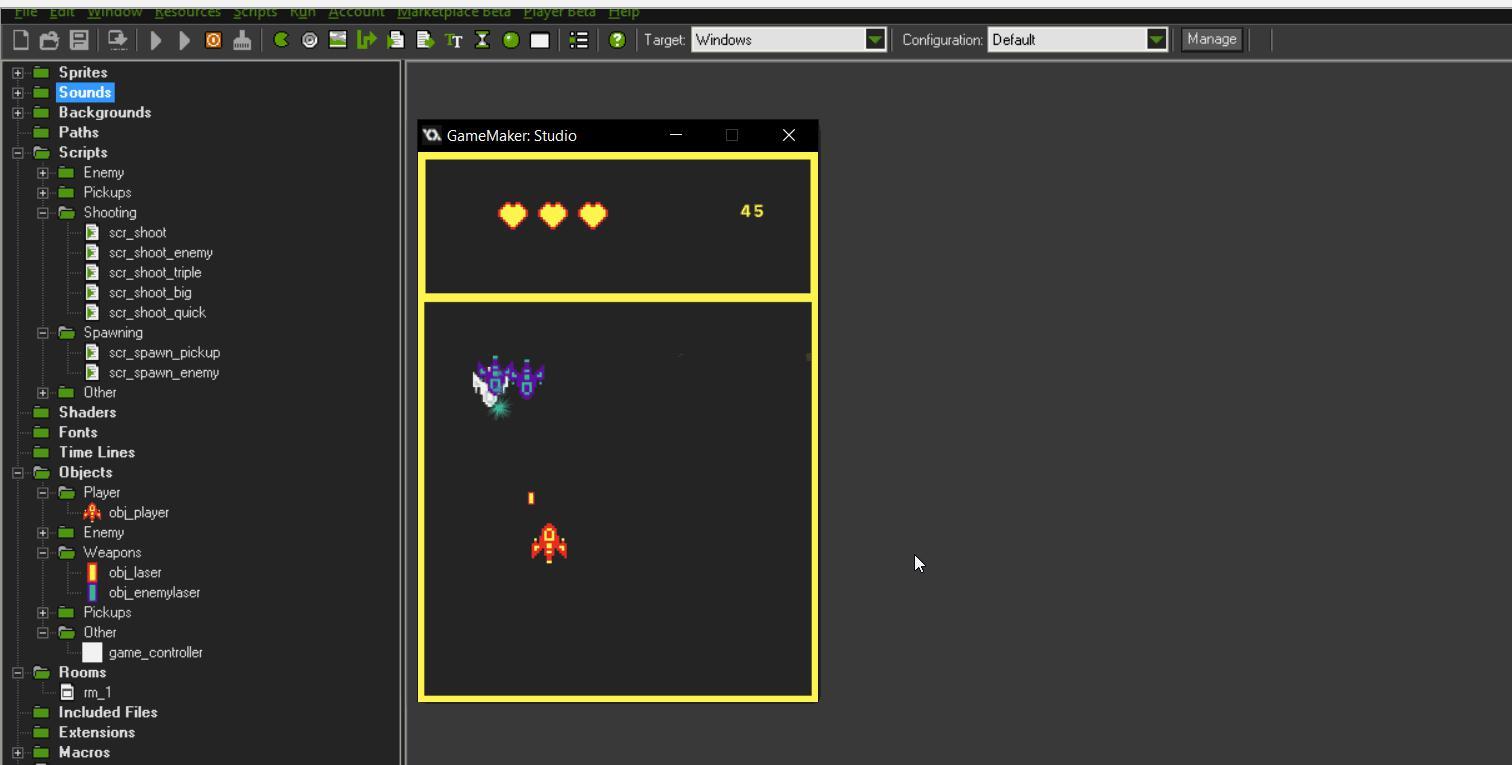Screen dimensions: 1512x765
Task: Collapse the Shooting scripts folder
Action: [43, 213]
